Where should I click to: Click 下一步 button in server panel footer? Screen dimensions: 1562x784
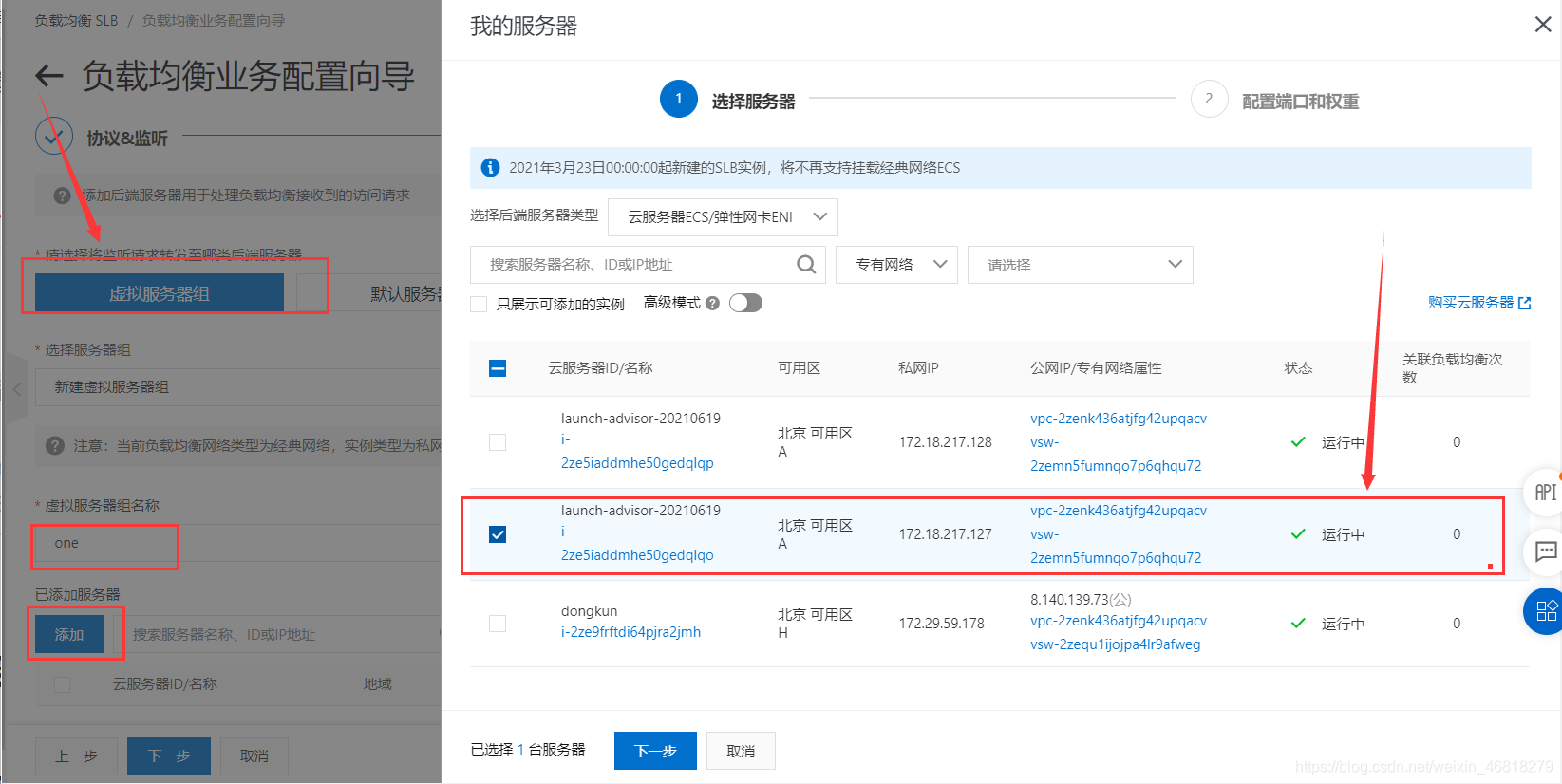pyautogui.click(x=655, y=751)
